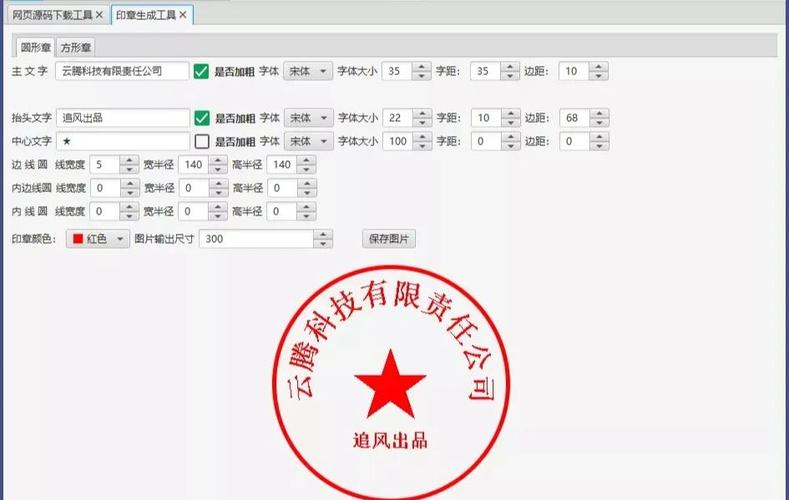This screenshot has height=500, width=789.
Task: Decrease 图片输出尺寸 value
Action: click(x=323, y=243)
